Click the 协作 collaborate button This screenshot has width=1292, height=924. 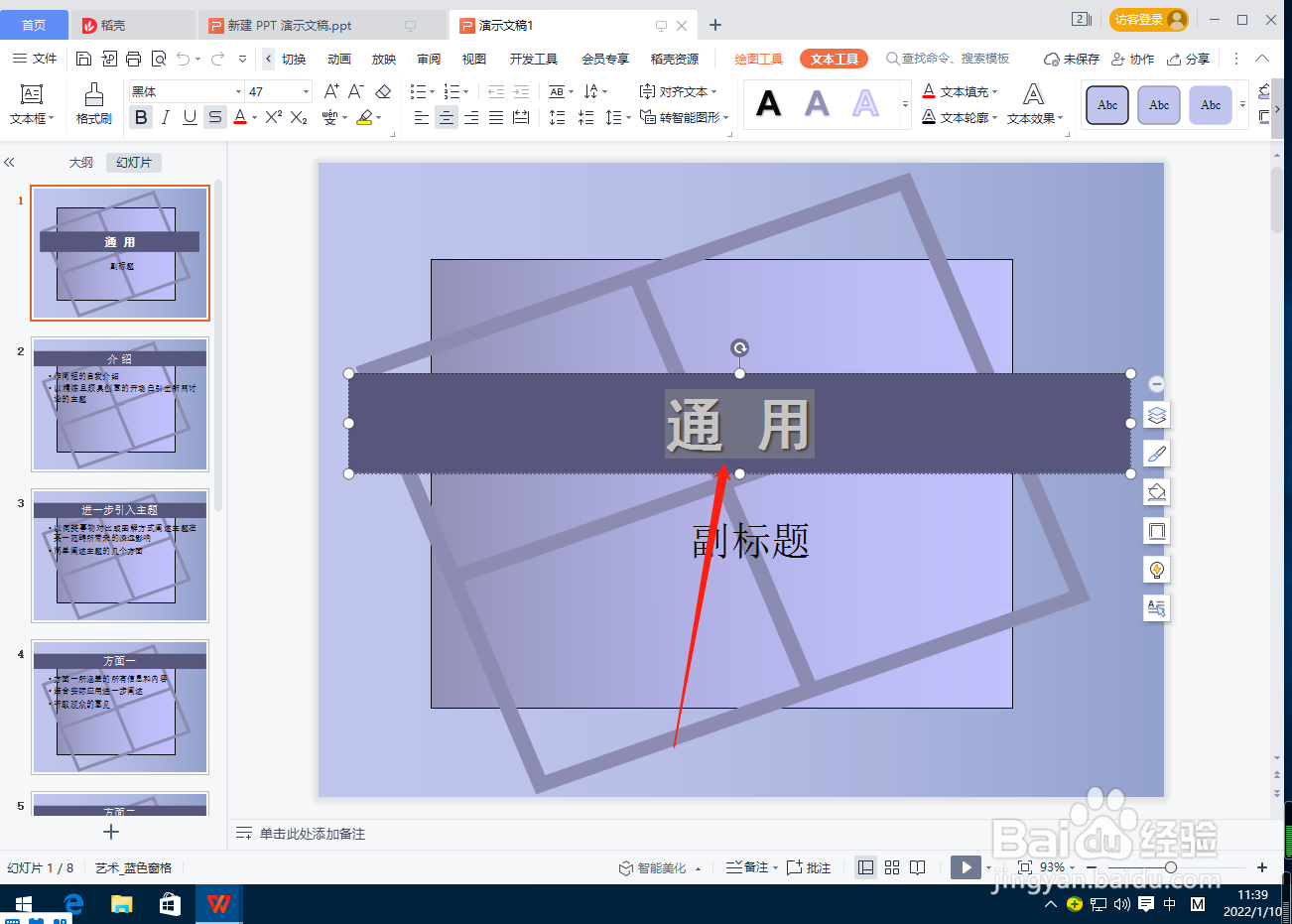coord(1132,59)
